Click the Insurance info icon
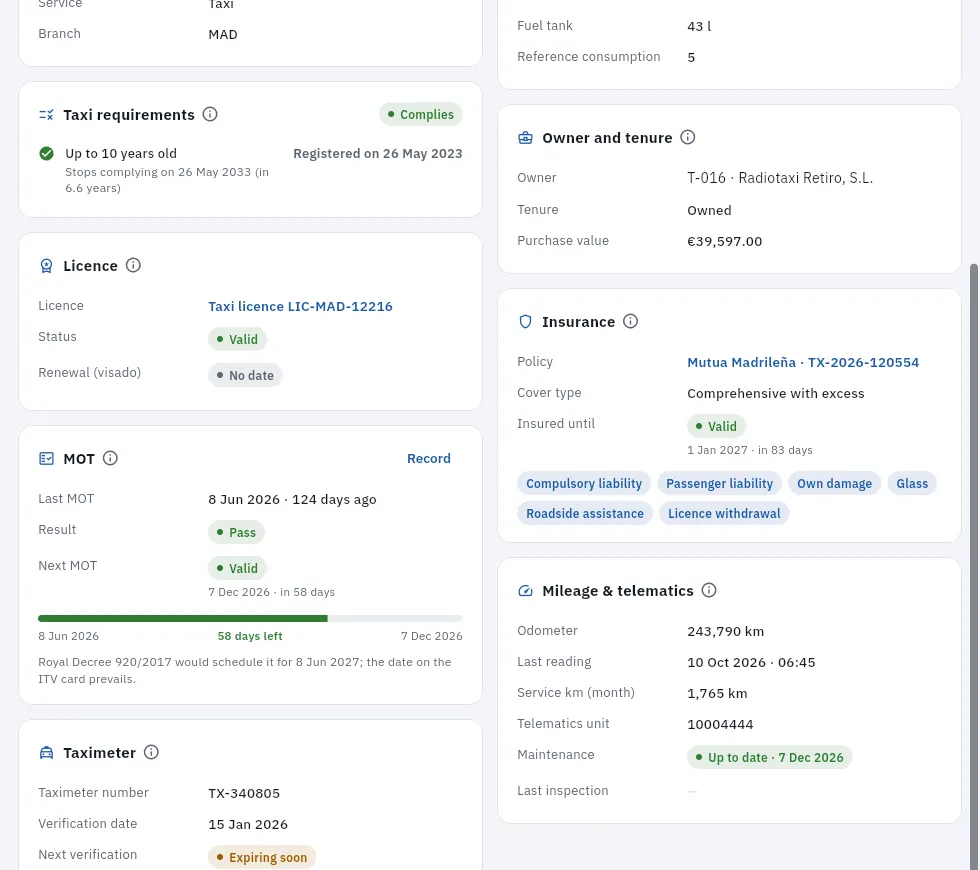 631,321
